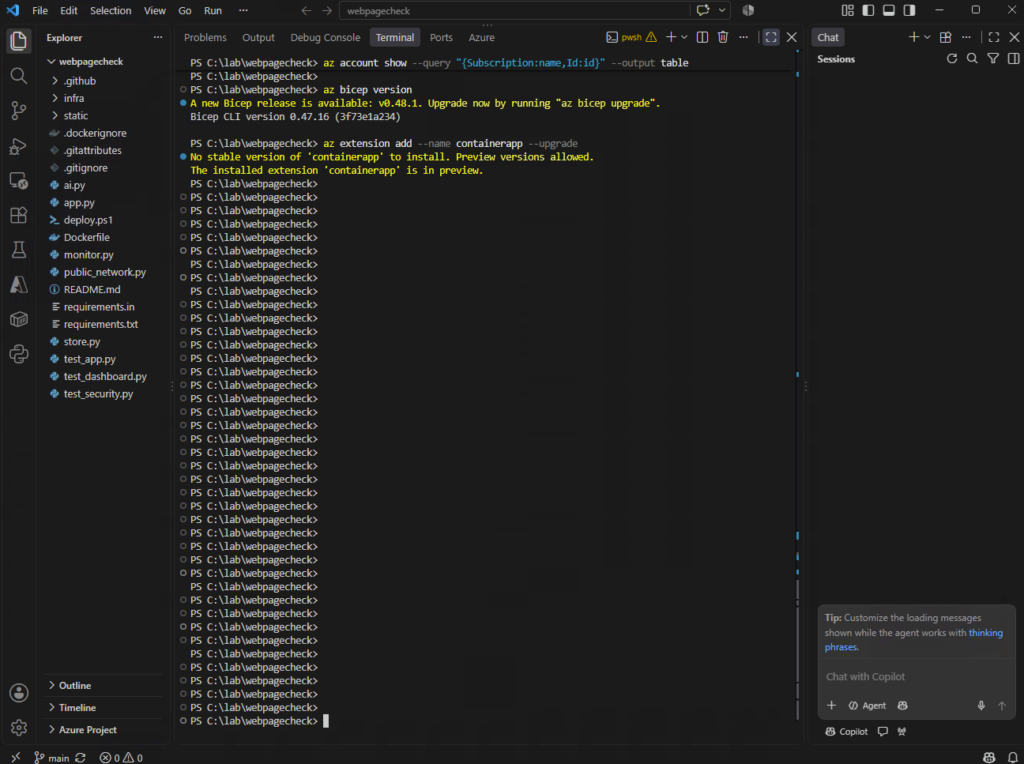
Task: Open the new chat dropdown arrow
Action: [x=927, y=37]
